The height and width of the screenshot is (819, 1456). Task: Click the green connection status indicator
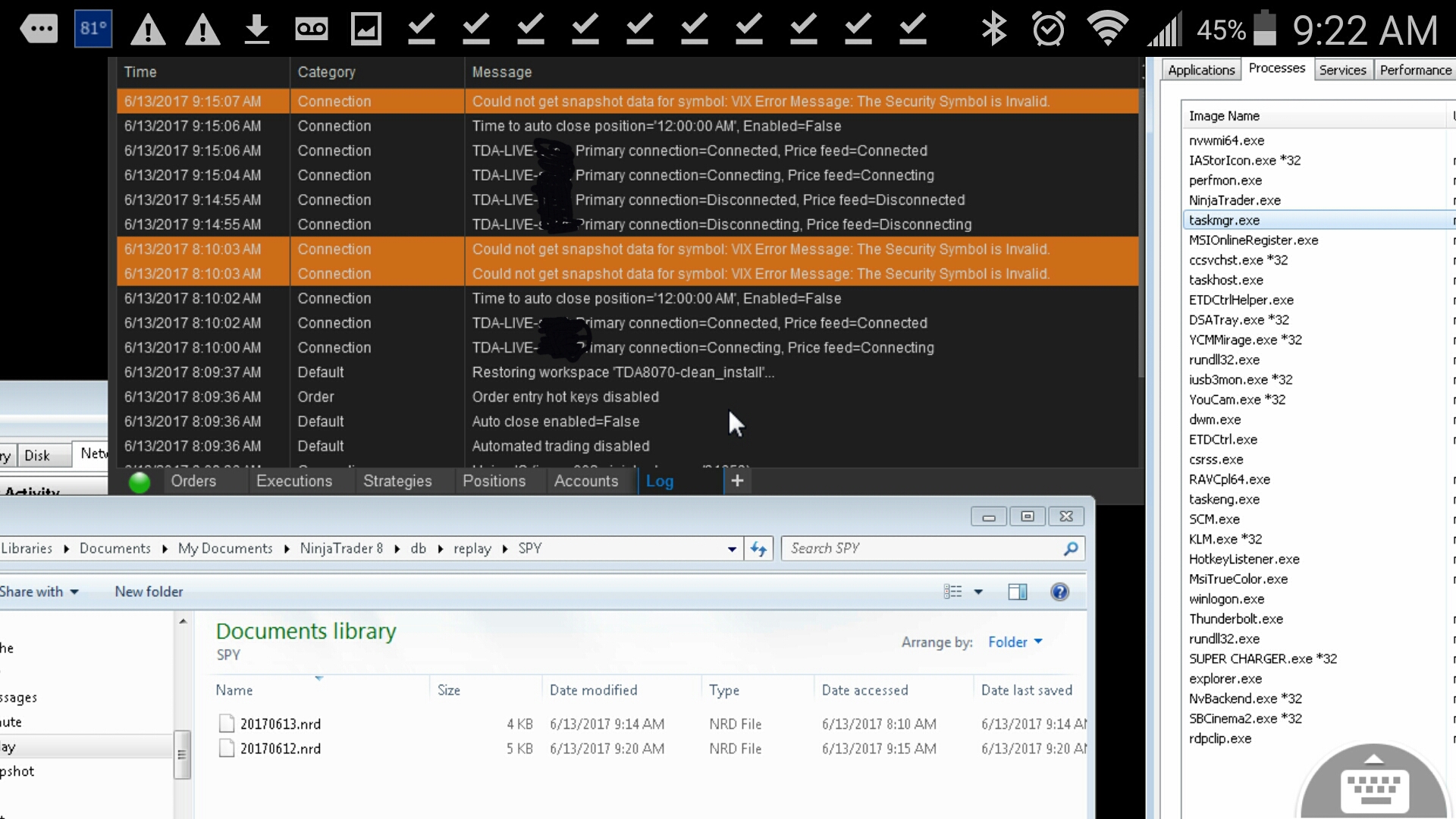(140, 482)
